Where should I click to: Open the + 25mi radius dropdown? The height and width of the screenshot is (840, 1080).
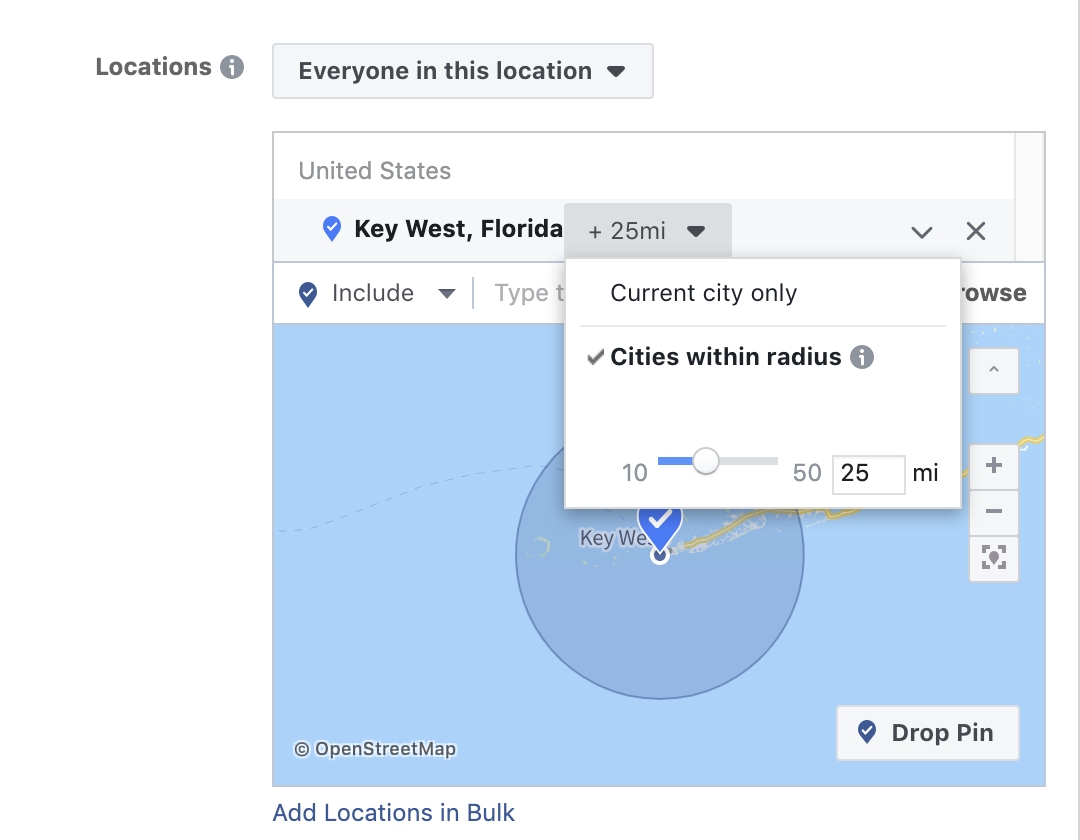tap(647, 232)
